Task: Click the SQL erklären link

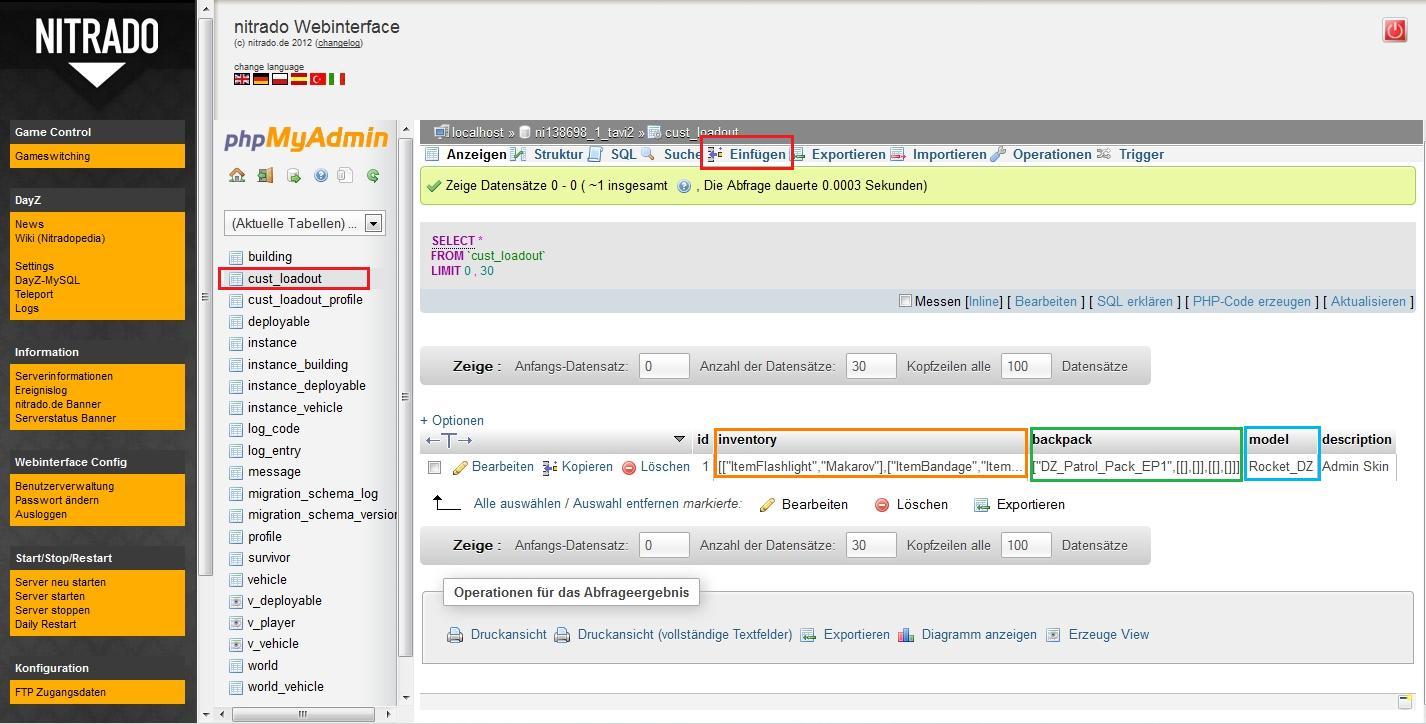Action: 1134,302
